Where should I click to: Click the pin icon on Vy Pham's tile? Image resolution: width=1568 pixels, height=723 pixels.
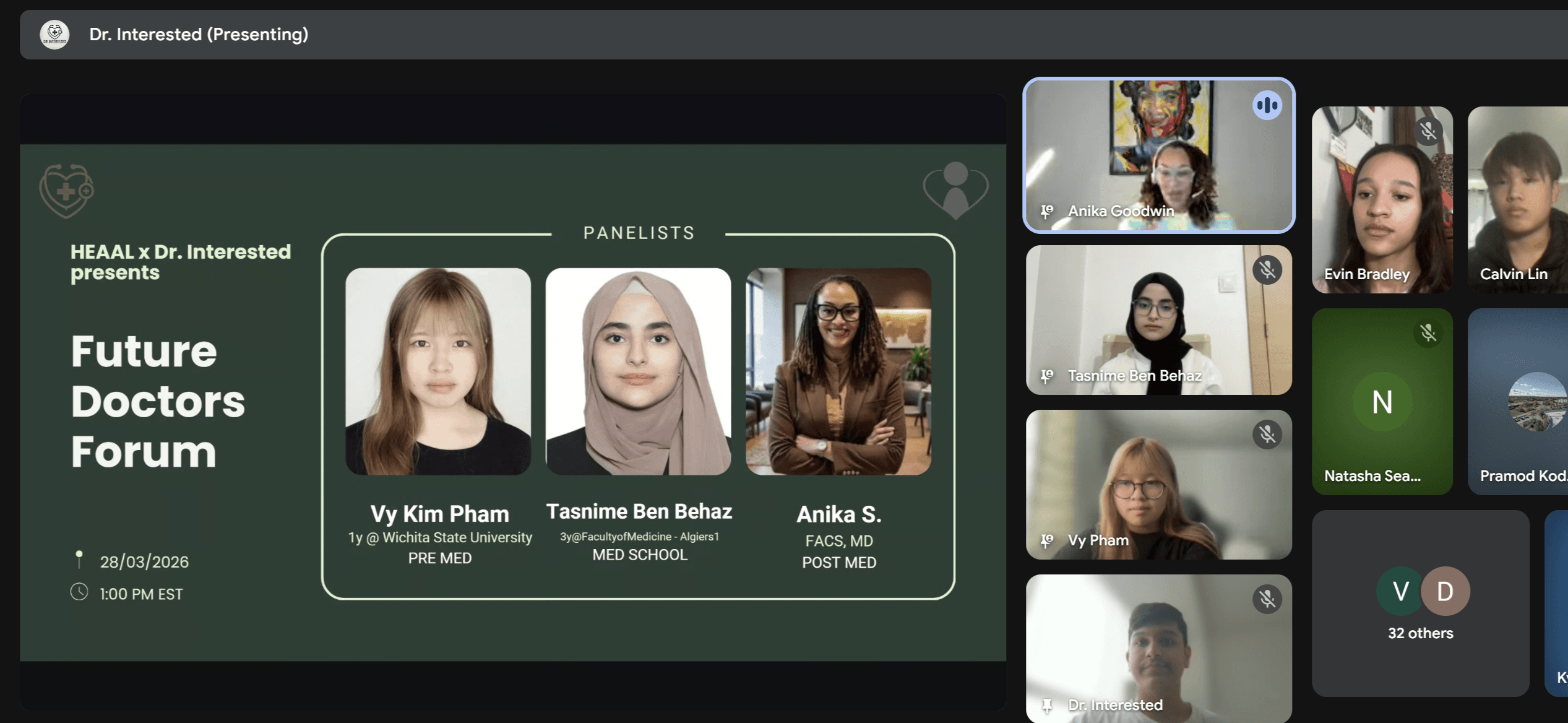(x=1046, y=540)
